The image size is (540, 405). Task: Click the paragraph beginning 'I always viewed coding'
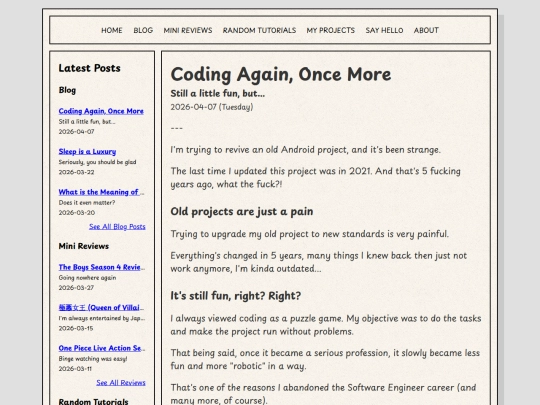point(326,325)
